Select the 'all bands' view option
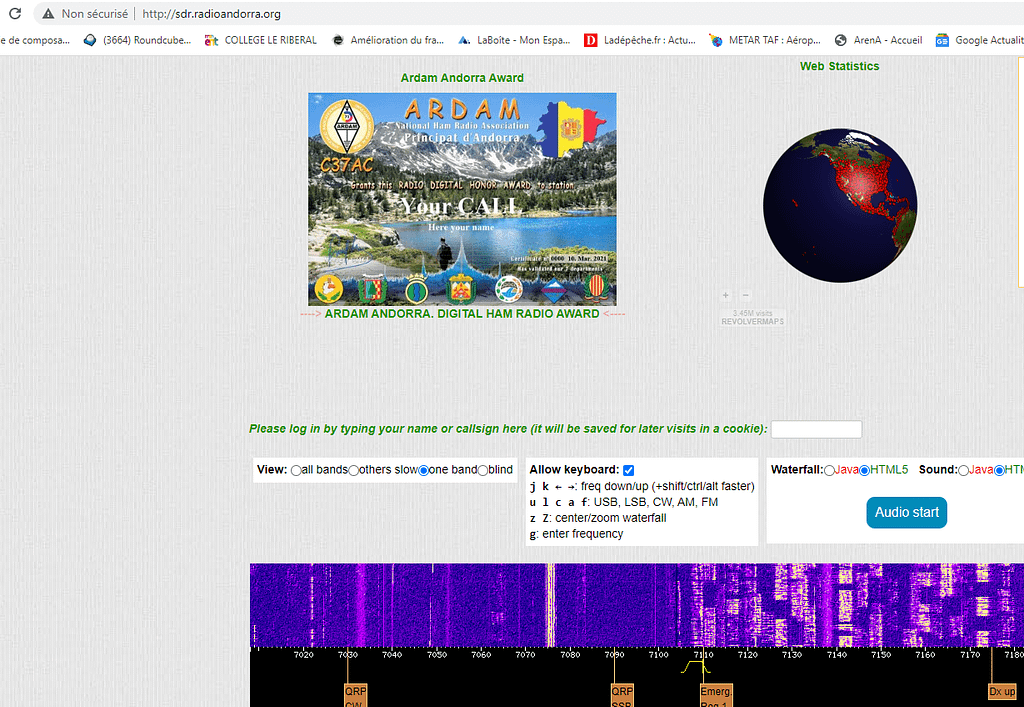 (x=296, y=471)
